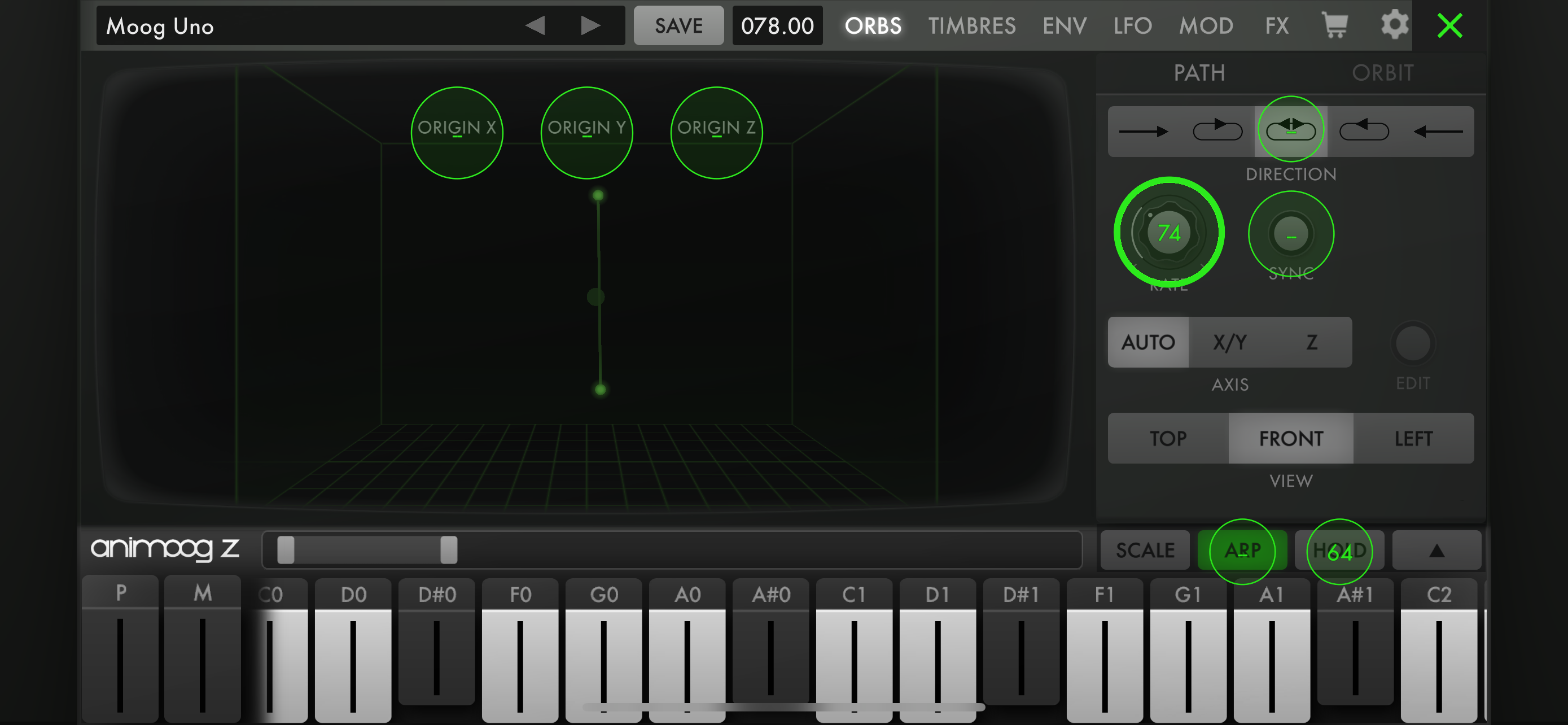Select the back-and-forth loop direction icon
Viewport: 1568px width, 725px height.
coord(1291,130)
